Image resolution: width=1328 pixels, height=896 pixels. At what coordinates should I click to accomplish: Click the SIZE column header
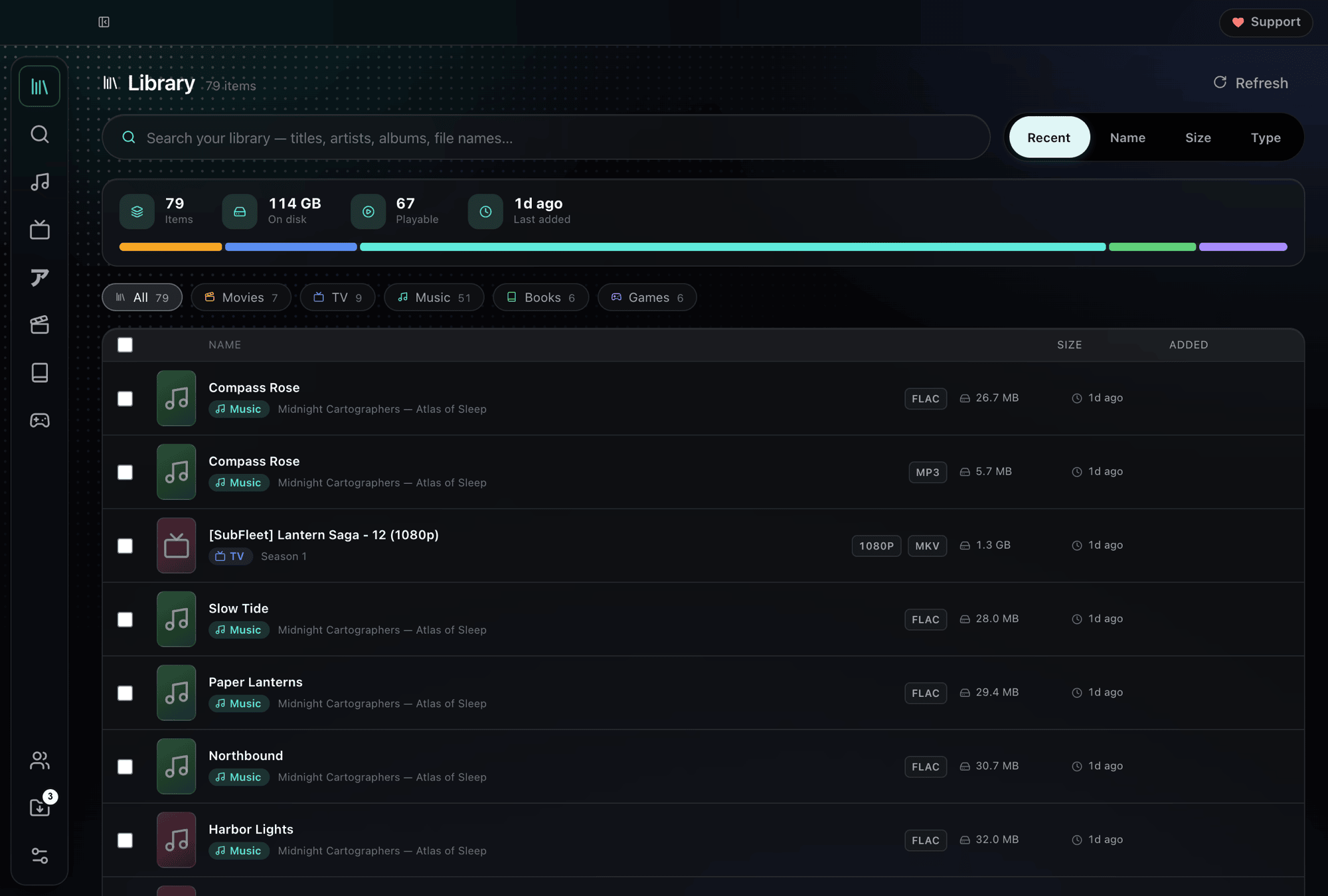[1070, 345]
